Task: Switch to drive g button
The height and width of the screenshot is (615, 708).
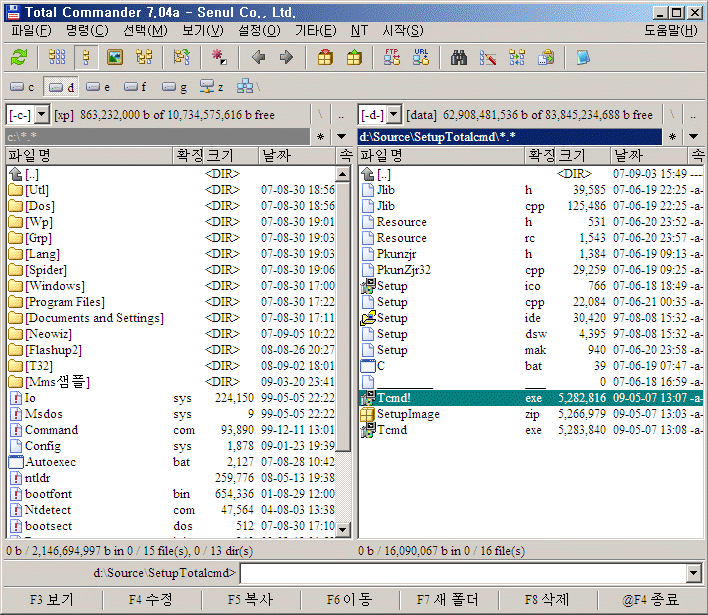Action: coord(174,87)
